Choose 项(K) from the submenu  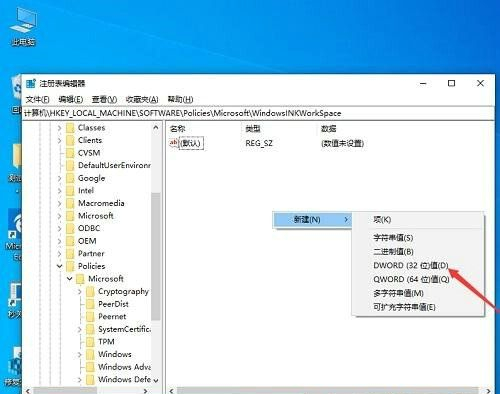[382, 220]
